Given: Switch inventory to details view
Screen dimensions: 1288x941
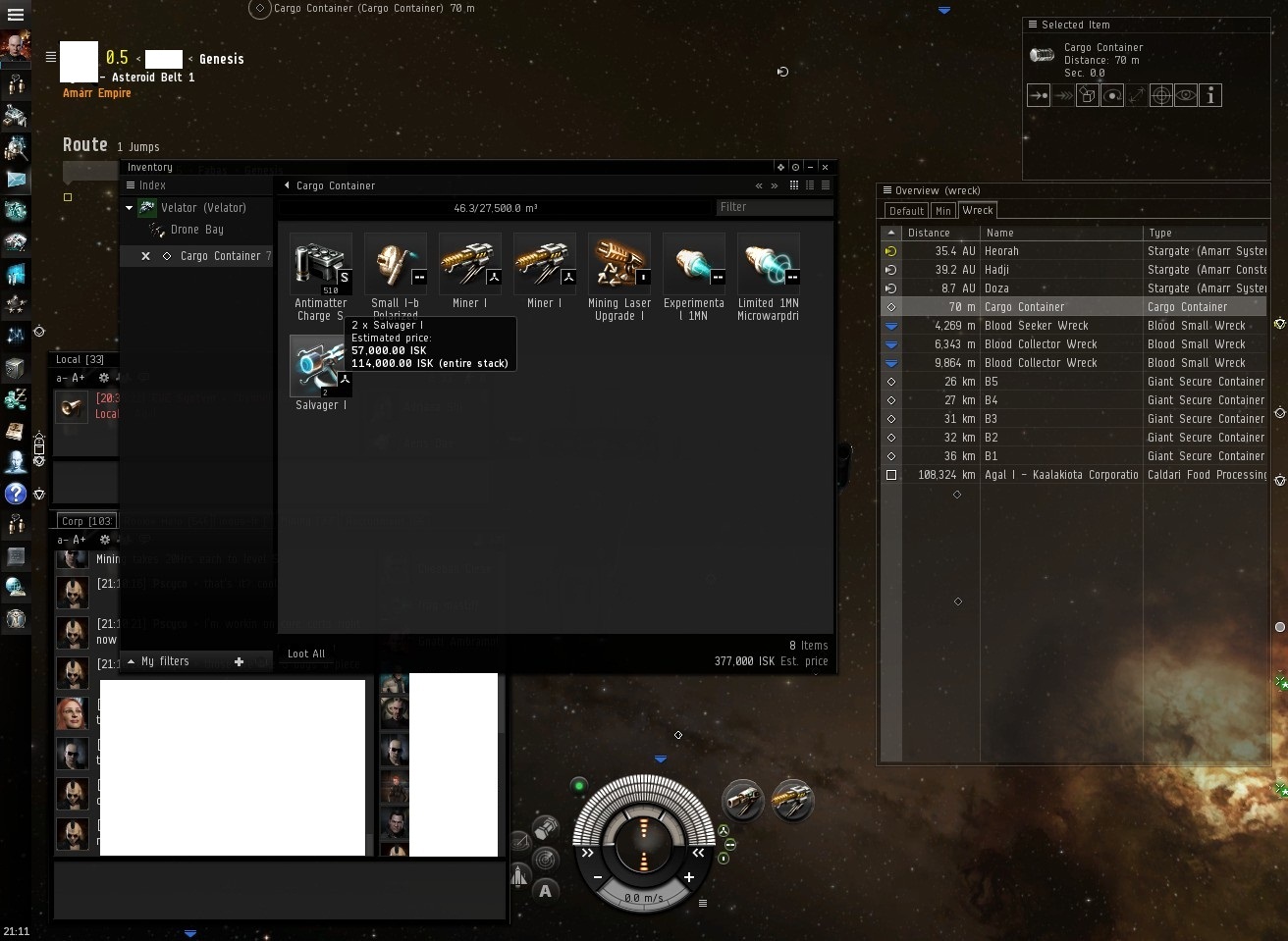Looking at the screenshot, I should click(810, 185).
